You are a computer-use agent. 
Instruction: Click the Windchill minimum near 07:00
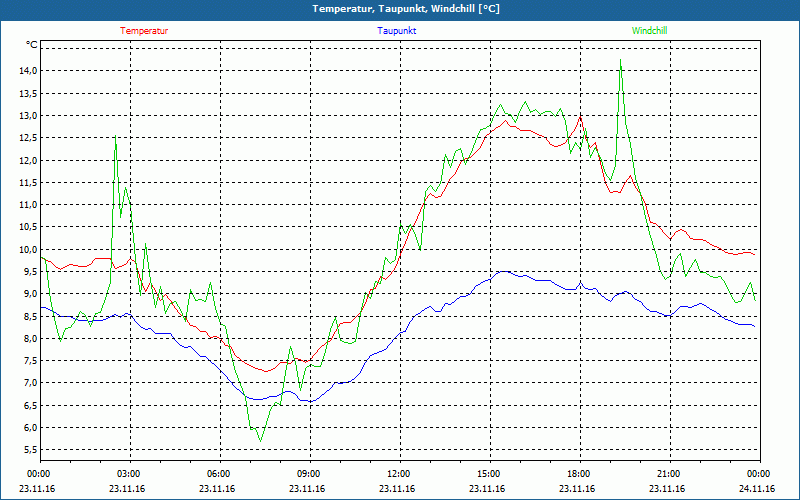(x=261, y=441)
